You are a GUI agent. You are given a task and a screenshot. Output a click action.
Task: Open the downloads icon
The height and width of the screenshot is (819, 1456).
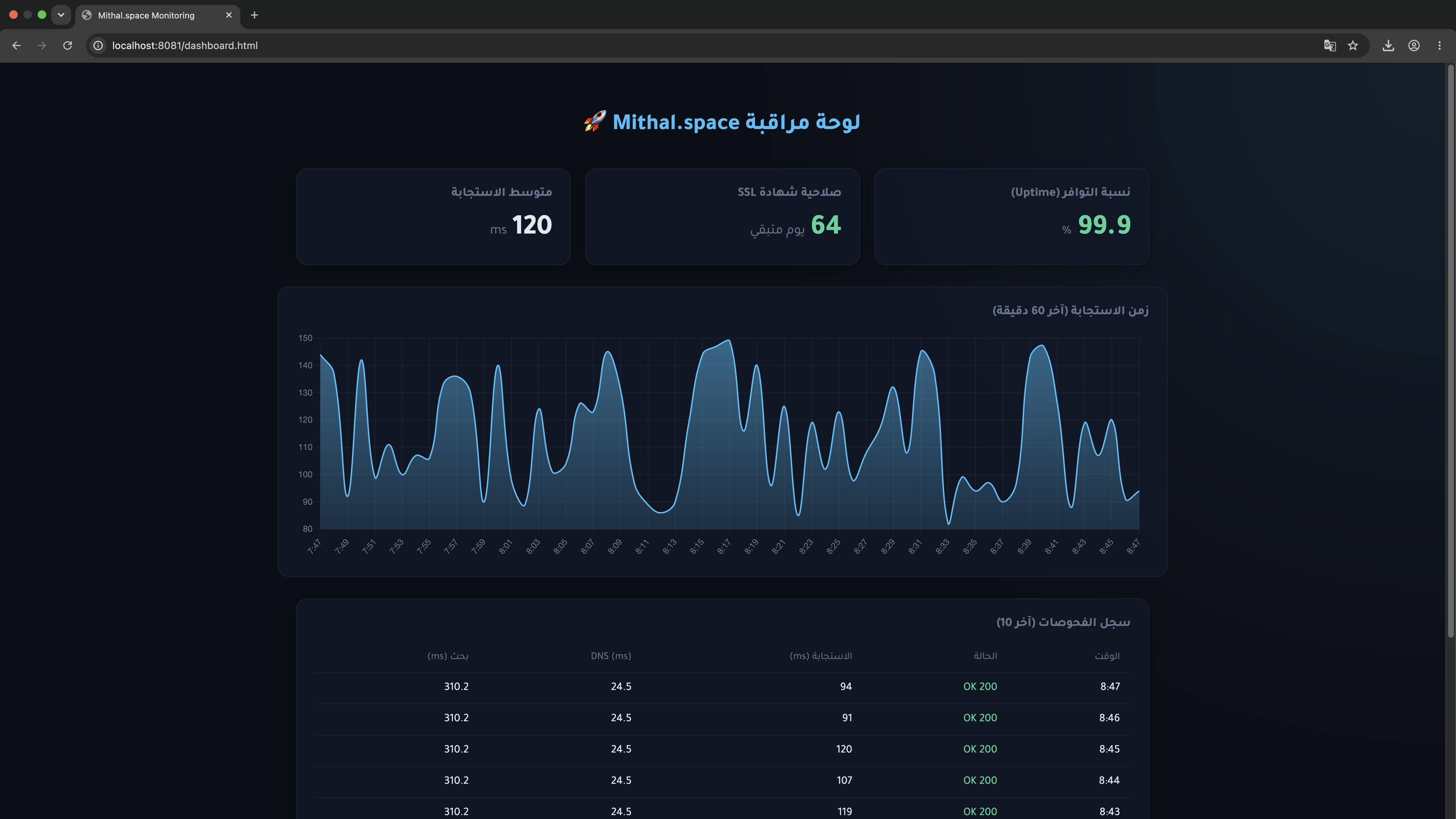[1388, 46]
